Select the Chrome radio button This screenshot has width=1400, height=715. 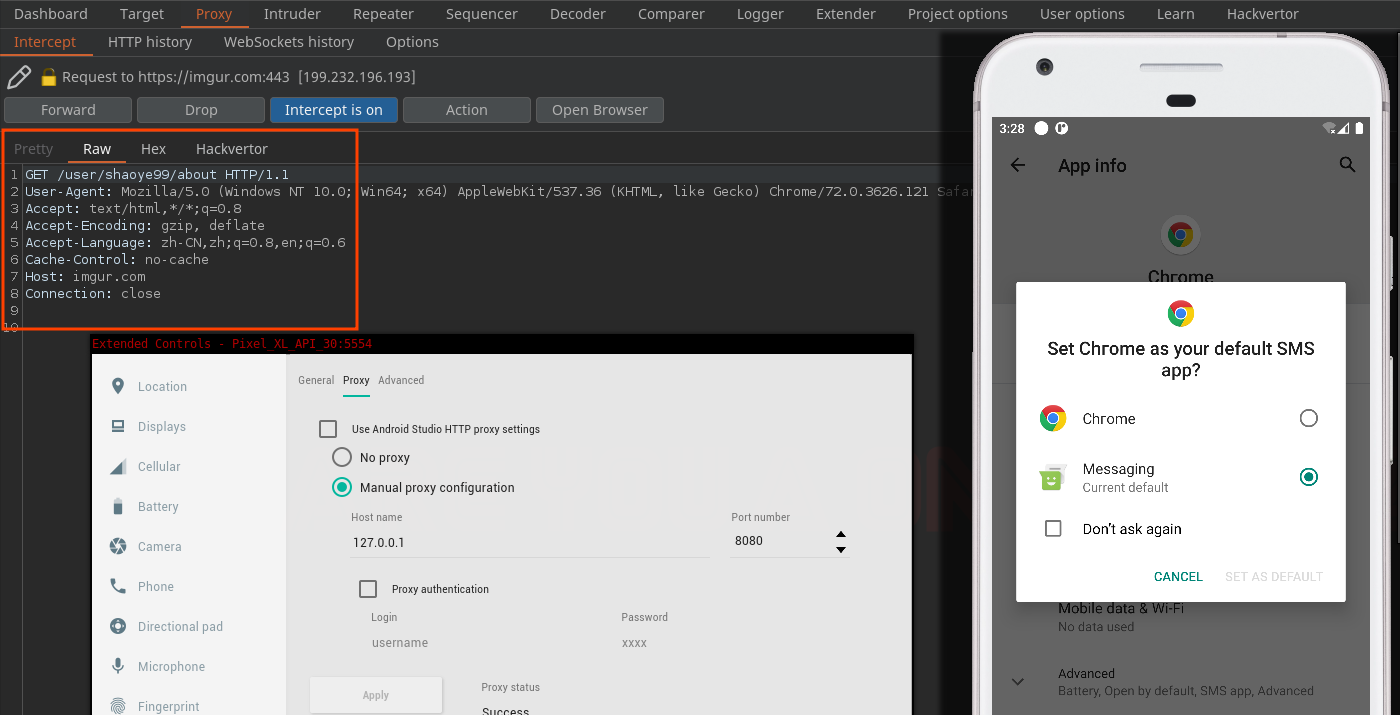point(1308,419)
